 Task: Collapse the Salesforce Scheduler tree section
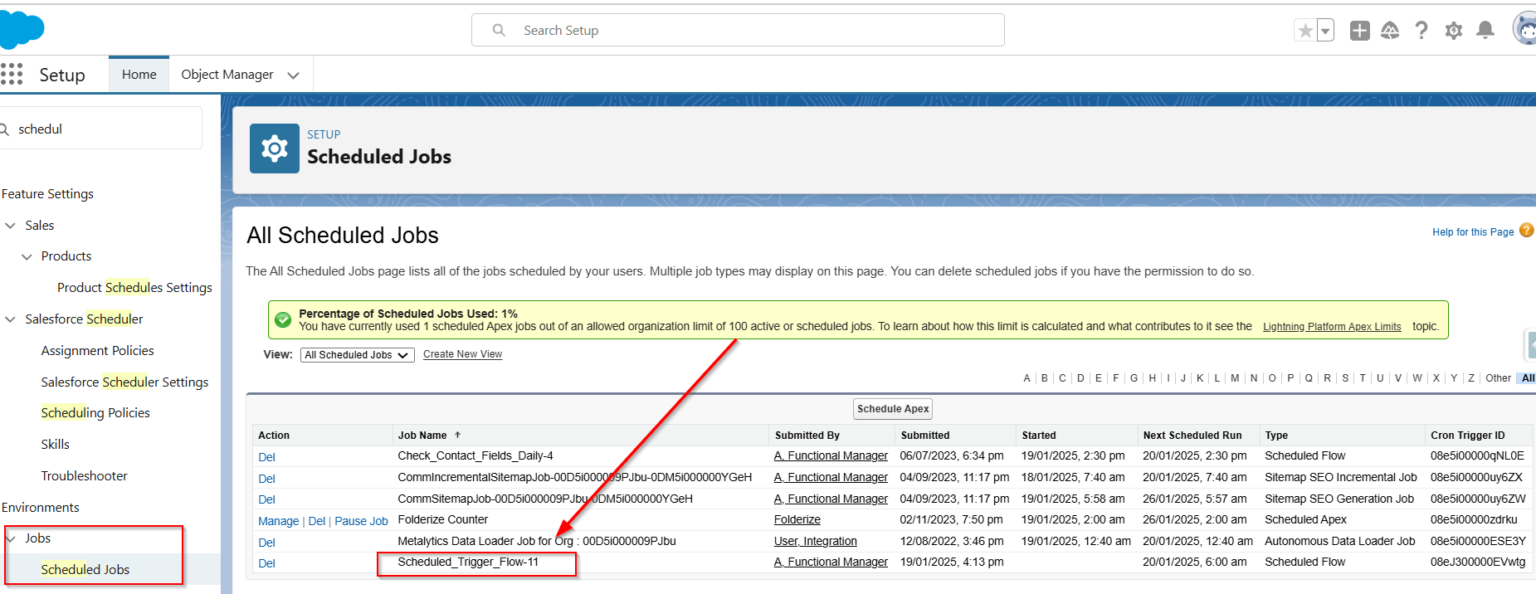coord(11,319)
